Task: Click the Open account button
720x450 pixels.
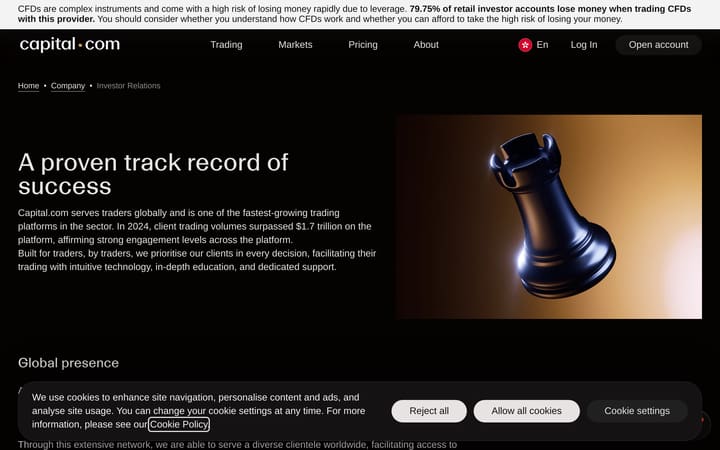Action: 658,45
